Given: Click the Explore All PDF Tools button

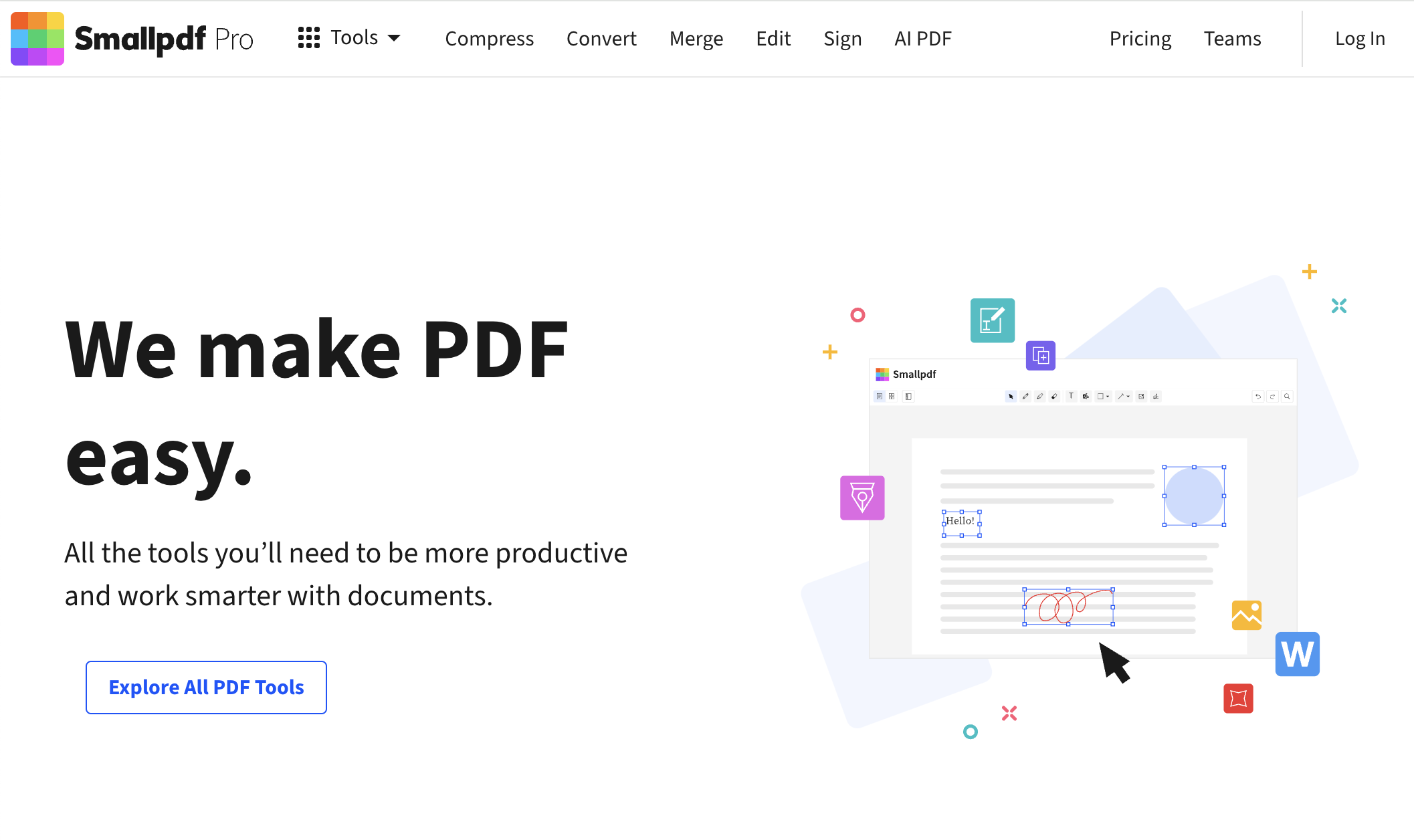Looking at the screenshot, I should pyautogui.click(x=206, y=688).
